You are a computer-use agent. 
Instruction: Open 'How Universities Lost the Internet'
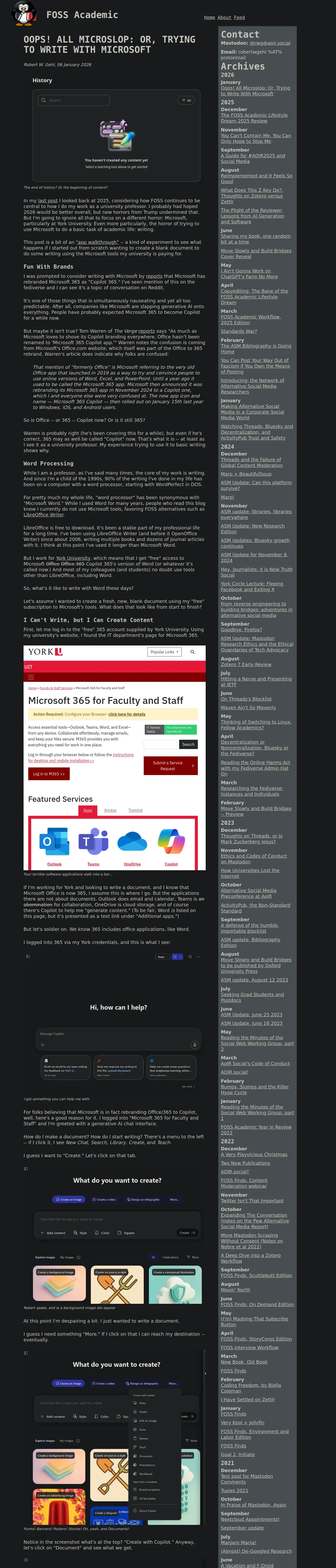(x=250, y=873)
